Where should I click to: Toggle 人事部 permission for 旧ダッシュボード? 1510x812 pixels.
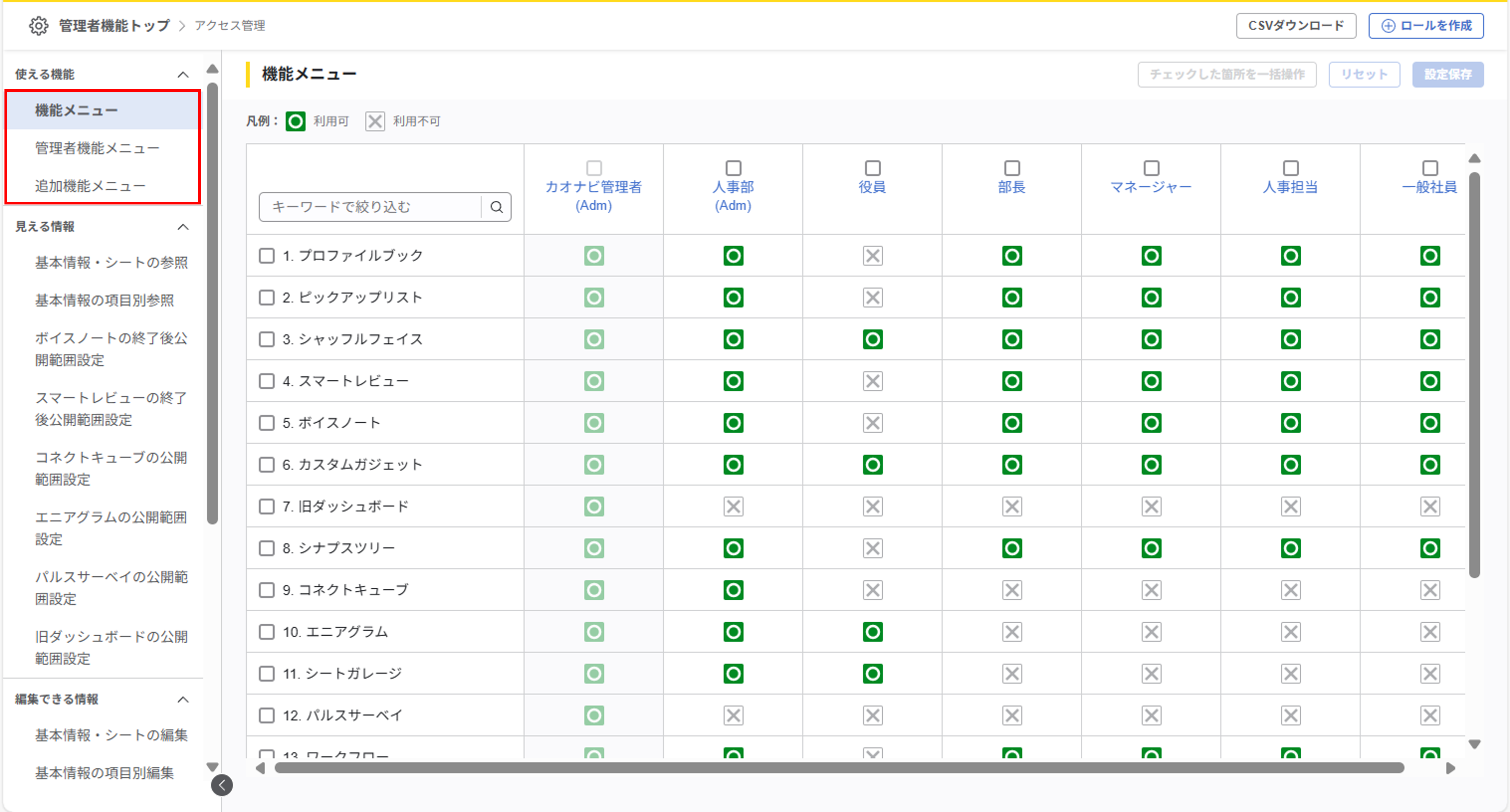[733, 507]
